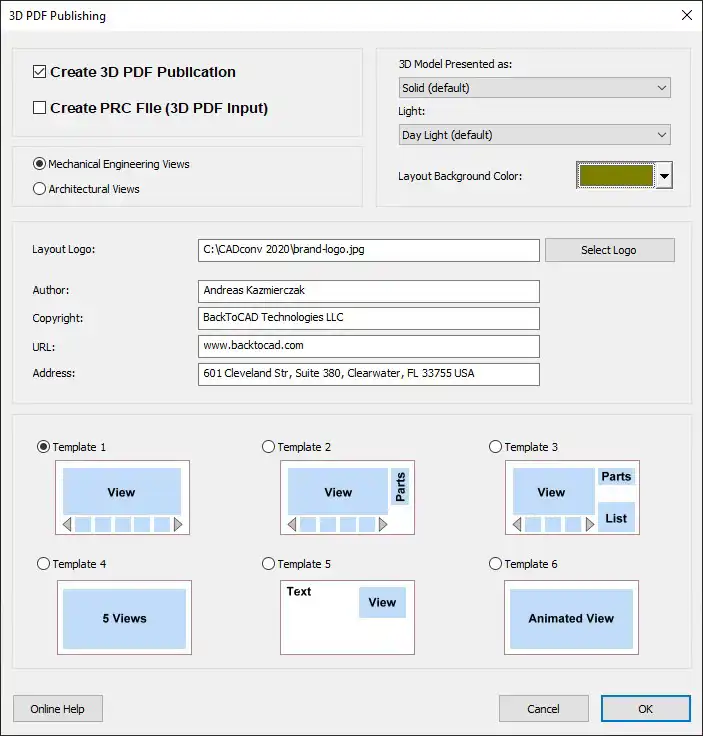Click the Select Logo button
Image resolution: width=703 pixels, height=736 pixels.
coord(610,250)
